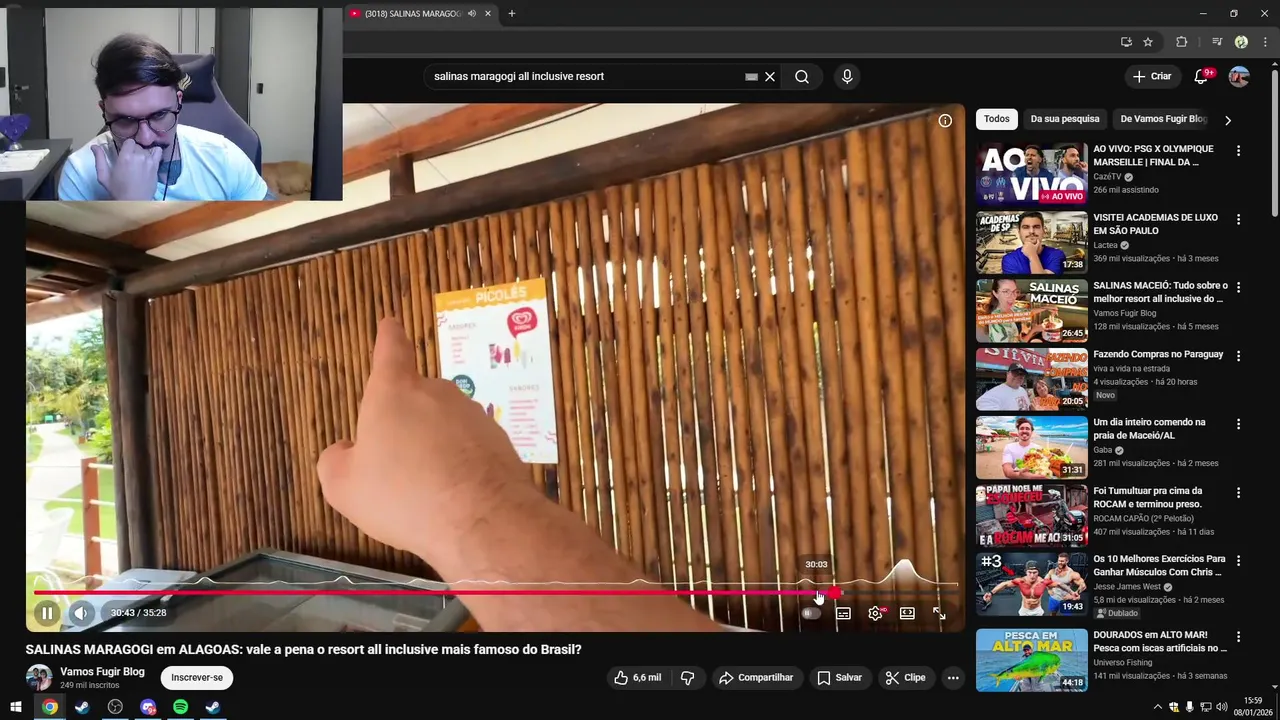This screenshot has height=720, width=1280.
Task: Open Chrome profile avatar
Action: click(x=1241, y=42)
